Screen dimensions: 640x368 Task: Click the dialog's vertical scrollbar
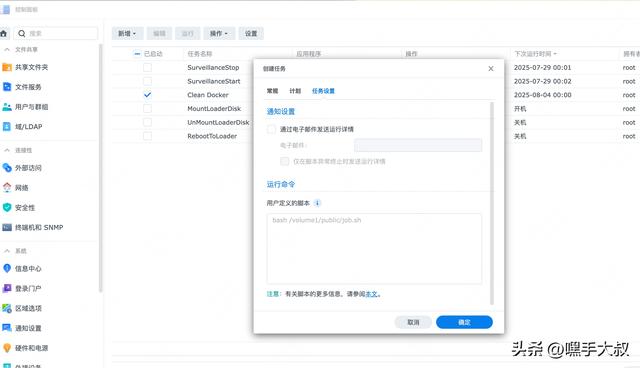click(x=491, y=203)
